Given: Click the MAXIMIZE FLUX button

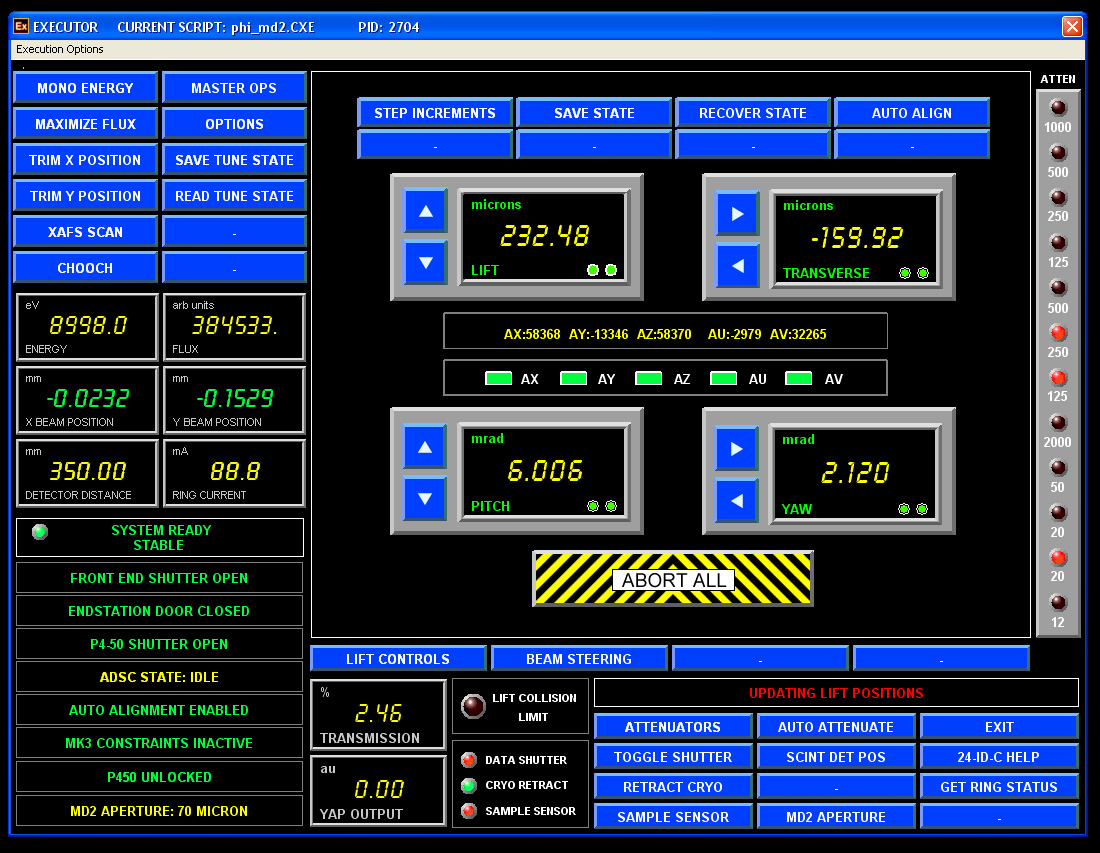Looking at the screenshot, I should [86, 124].
